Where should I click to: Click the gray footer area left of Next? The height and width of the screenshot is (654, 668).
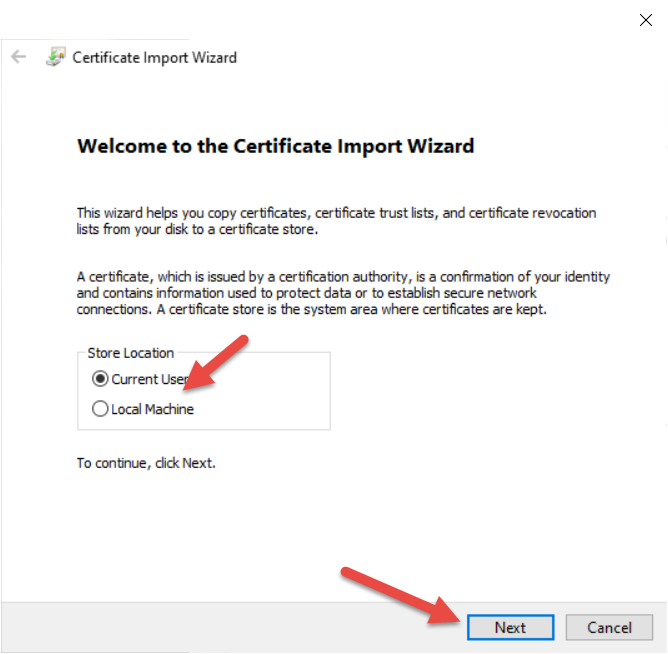(200, 627)
